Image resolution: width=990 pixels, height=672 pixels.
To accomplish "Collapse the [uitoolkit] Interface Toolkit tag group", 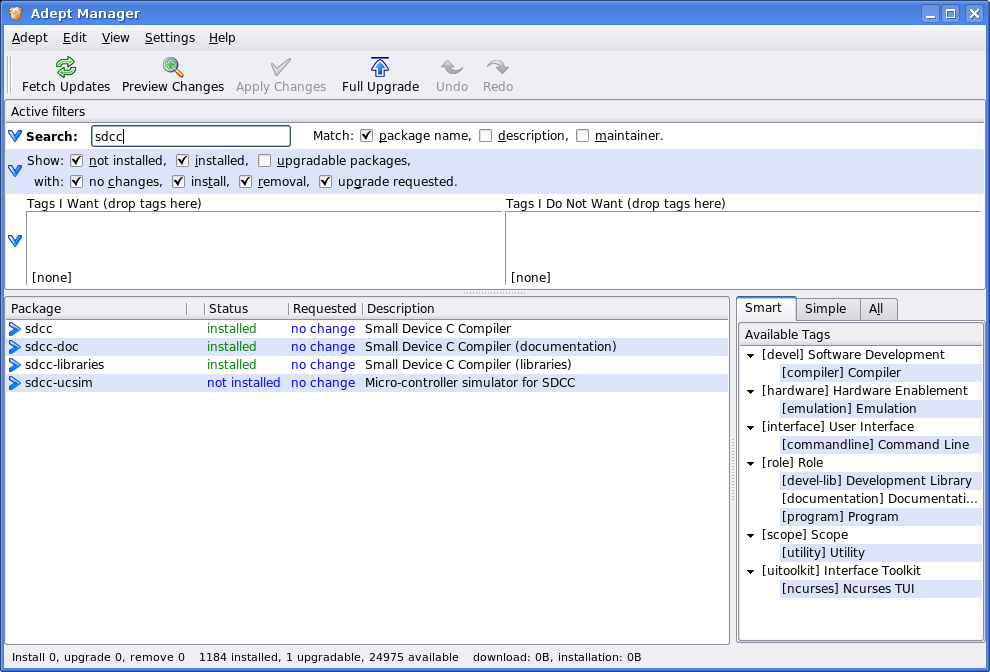I will pos(750,571).
